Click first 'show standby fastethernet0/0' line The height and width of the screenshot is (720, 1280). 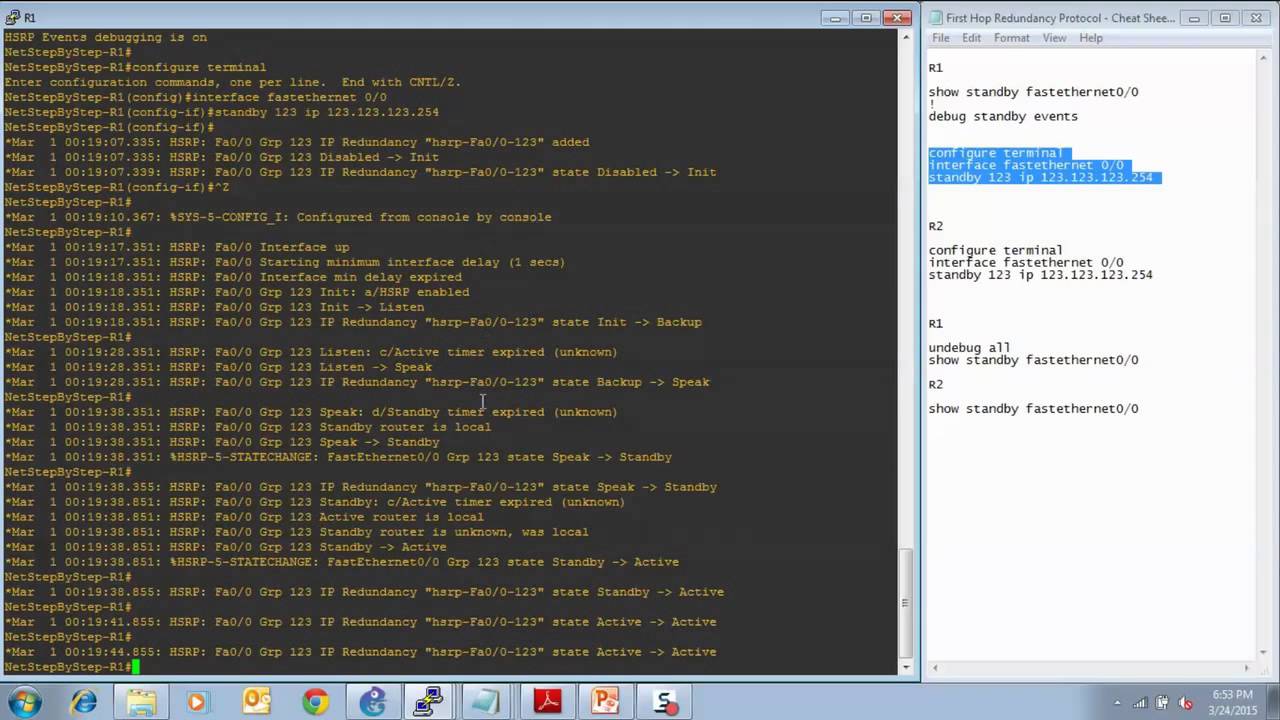pyautogui.click(x=1033, y=92)
